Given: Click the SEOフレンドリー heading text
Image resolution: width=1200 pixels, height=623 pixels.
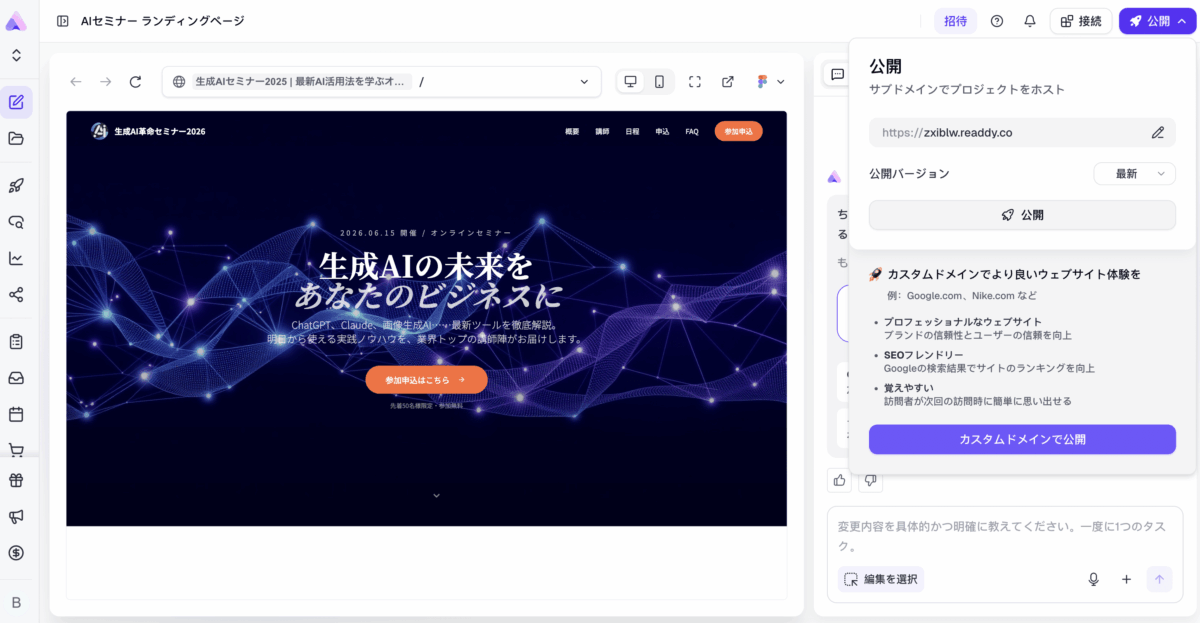Looking at the screenshot, I should click(924, 355).
